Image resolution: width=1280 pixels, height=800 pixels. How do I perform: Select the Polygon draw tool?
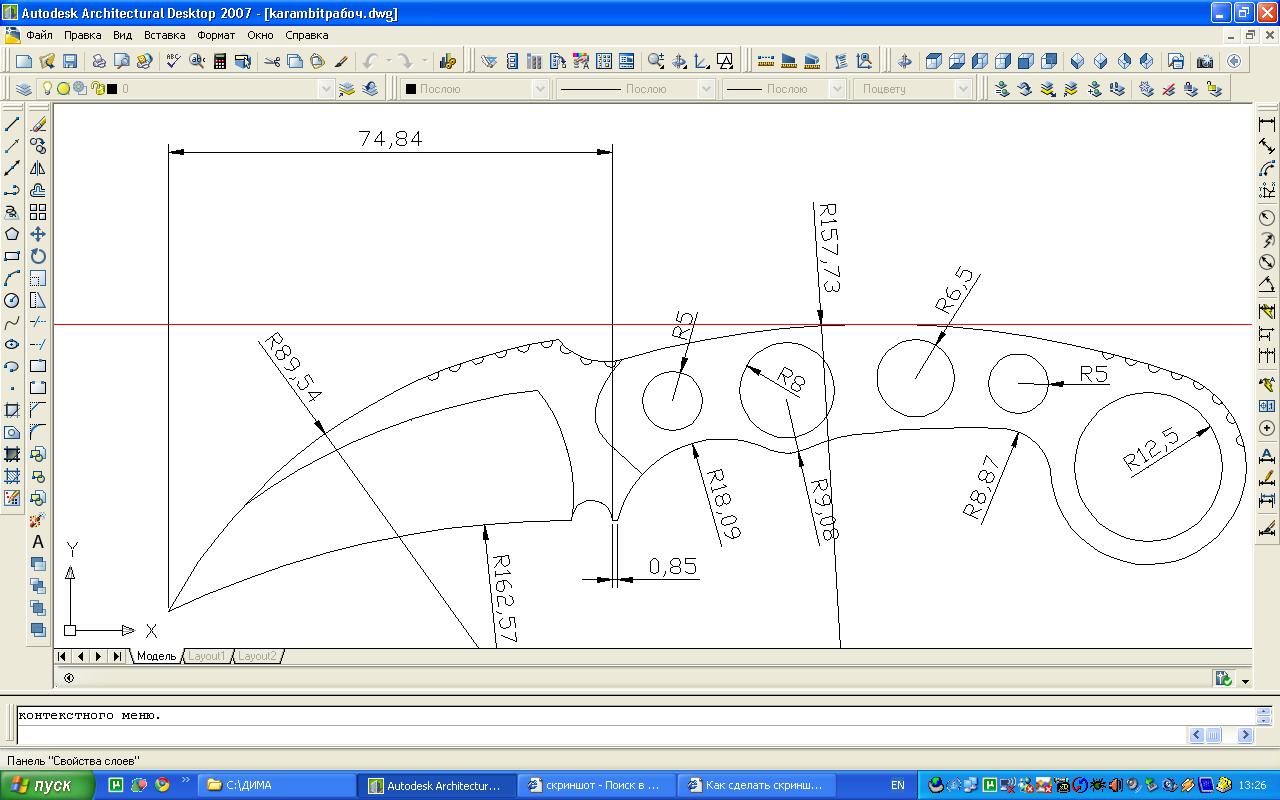12,234
